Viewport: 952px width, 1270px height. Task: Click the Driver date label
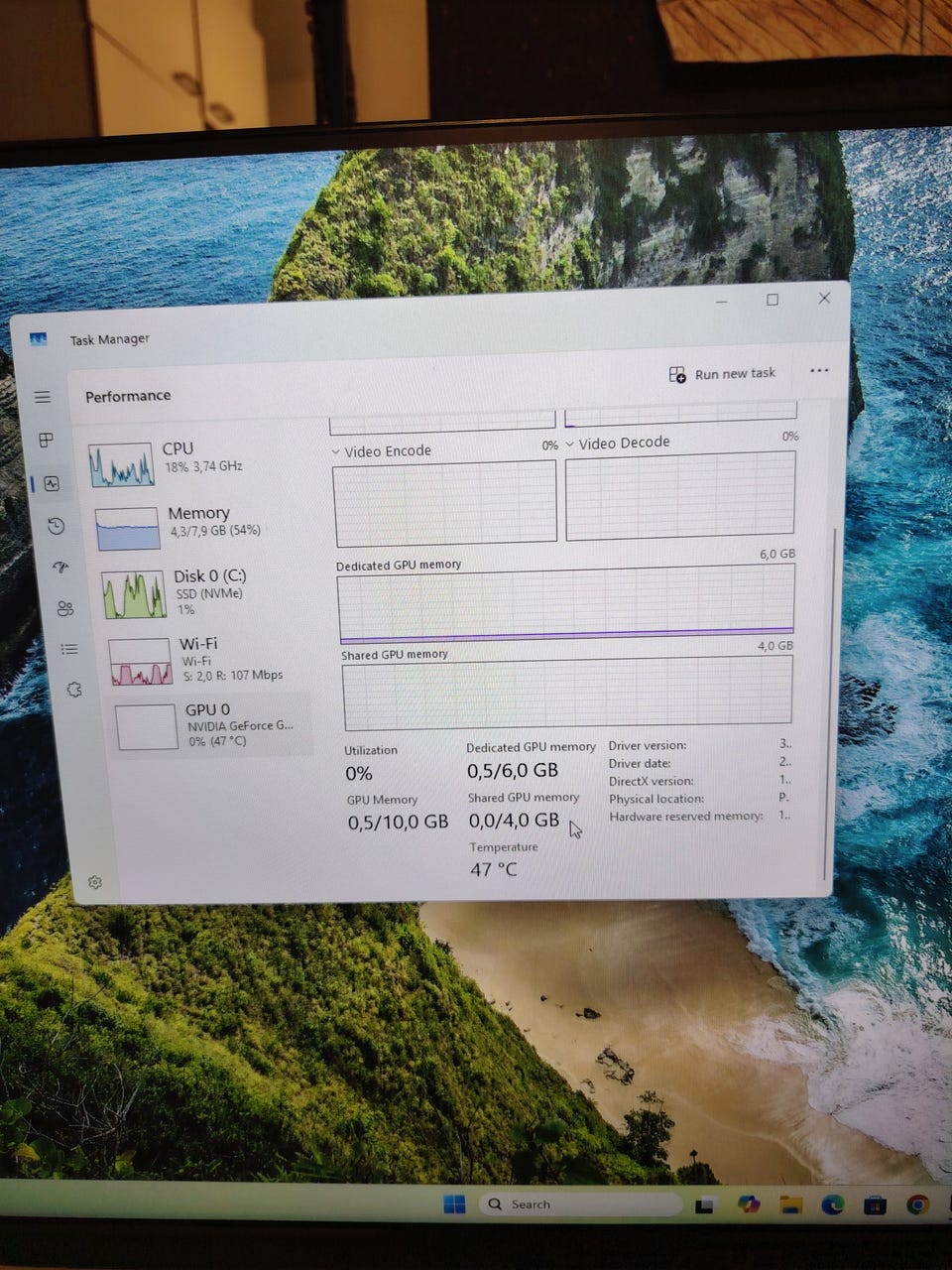640,764
